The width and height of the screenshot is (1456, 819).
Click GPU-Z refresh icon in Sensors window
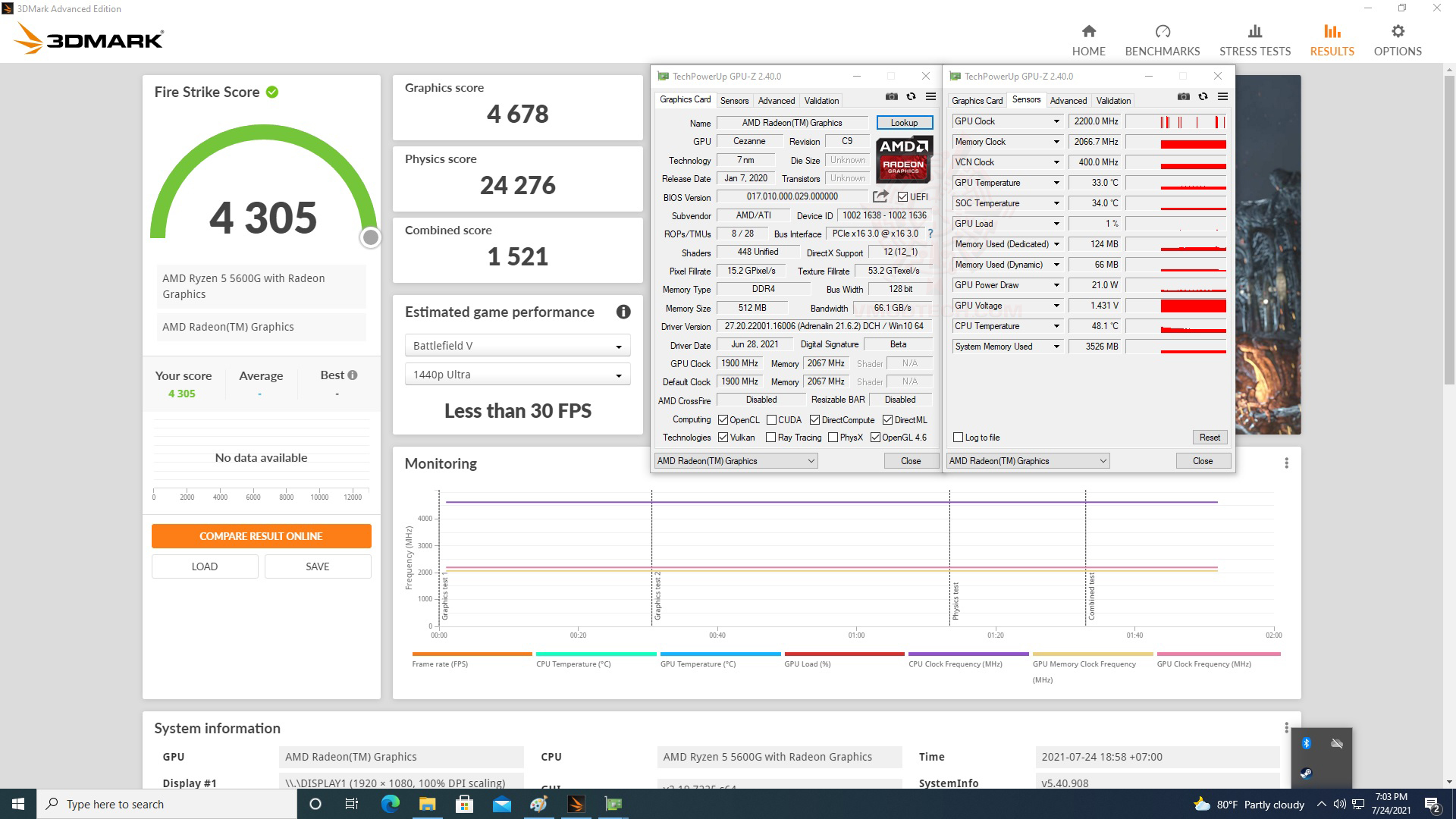click(x=1203, y=97)
